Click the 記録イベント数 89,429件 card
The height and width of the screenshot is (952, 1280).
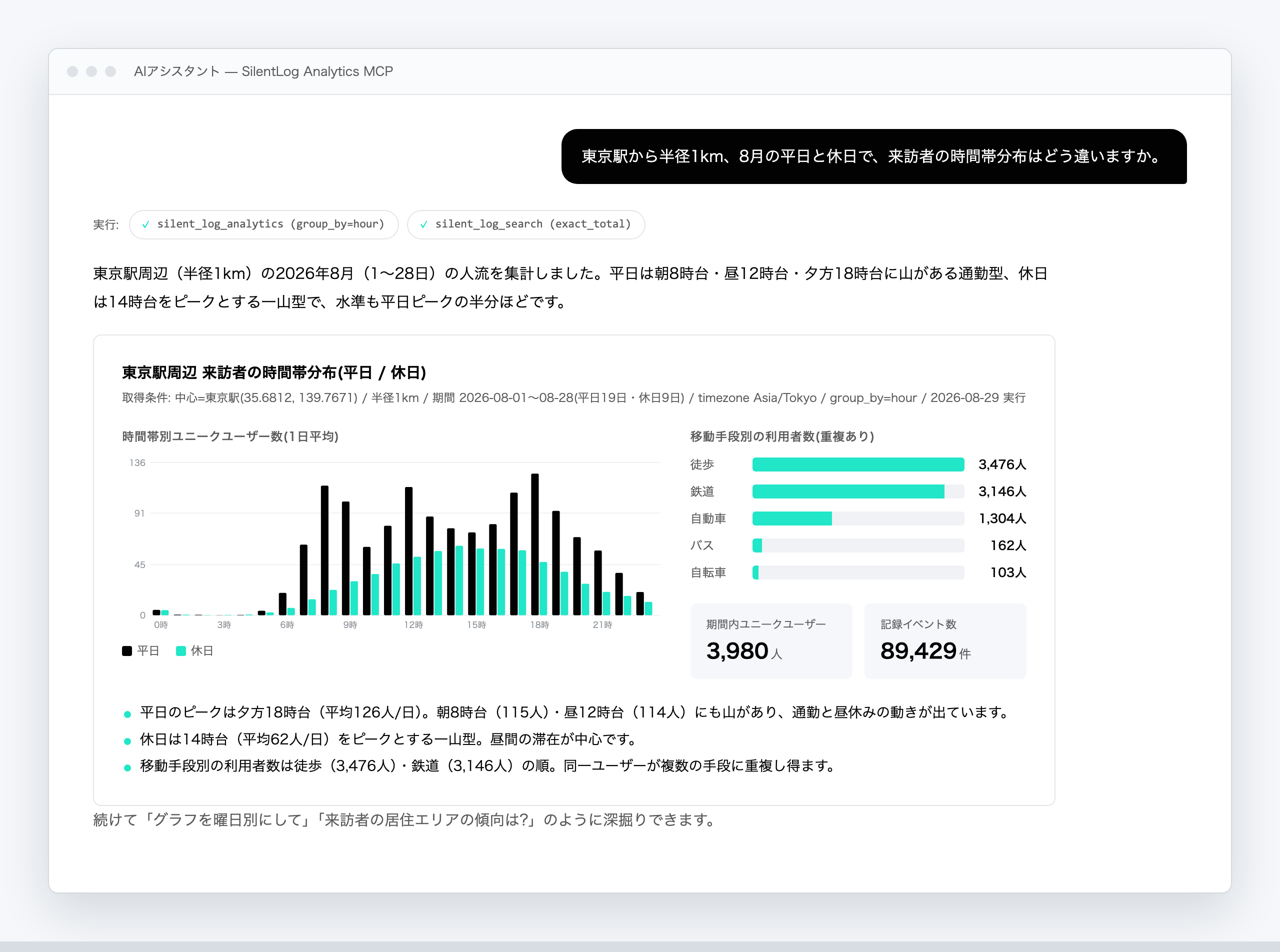tap(945, 641)
